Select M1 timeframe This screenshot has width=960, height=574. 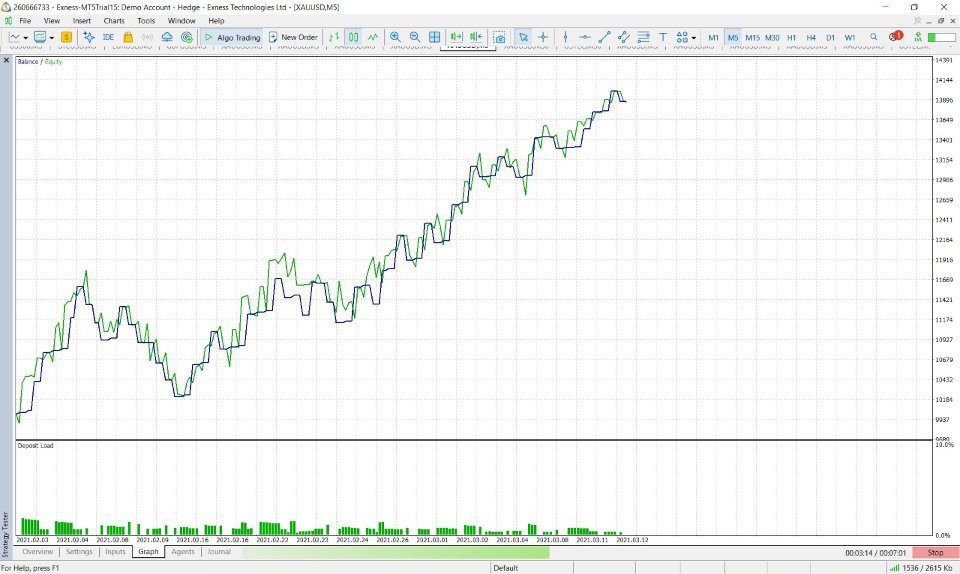pyautogui.click(x=713, y=38)
